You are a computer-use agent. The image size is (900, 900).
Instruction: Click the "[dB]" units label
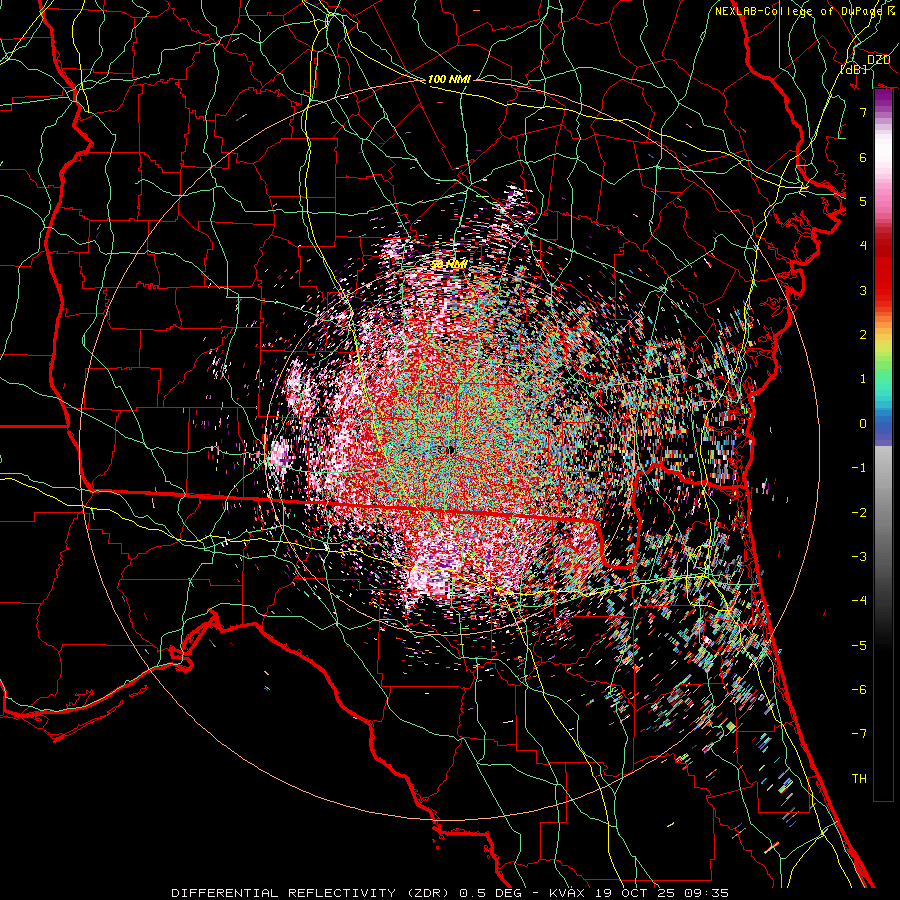(x=853, y=69)
